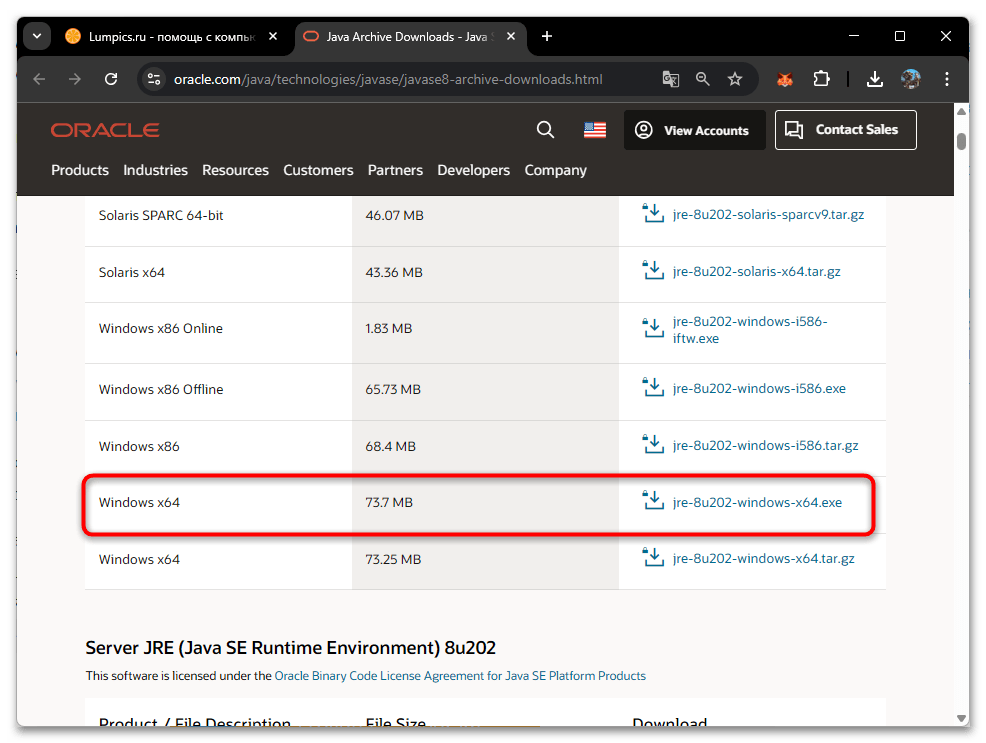
Task: Go to Oracle home via logo
Action: pyautogui.click(x=105, y=130)
